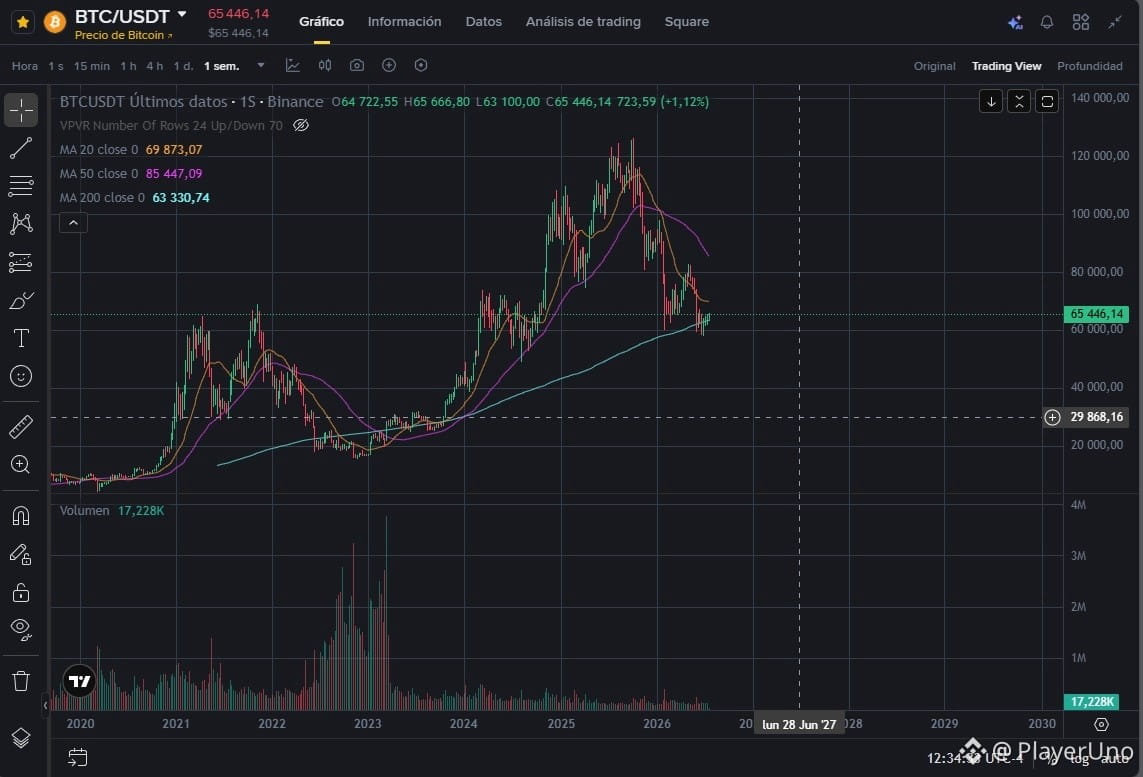The width and height of the screenshot is (1143, 777).
Task: Open the notifications bell
Action: 1047,23
